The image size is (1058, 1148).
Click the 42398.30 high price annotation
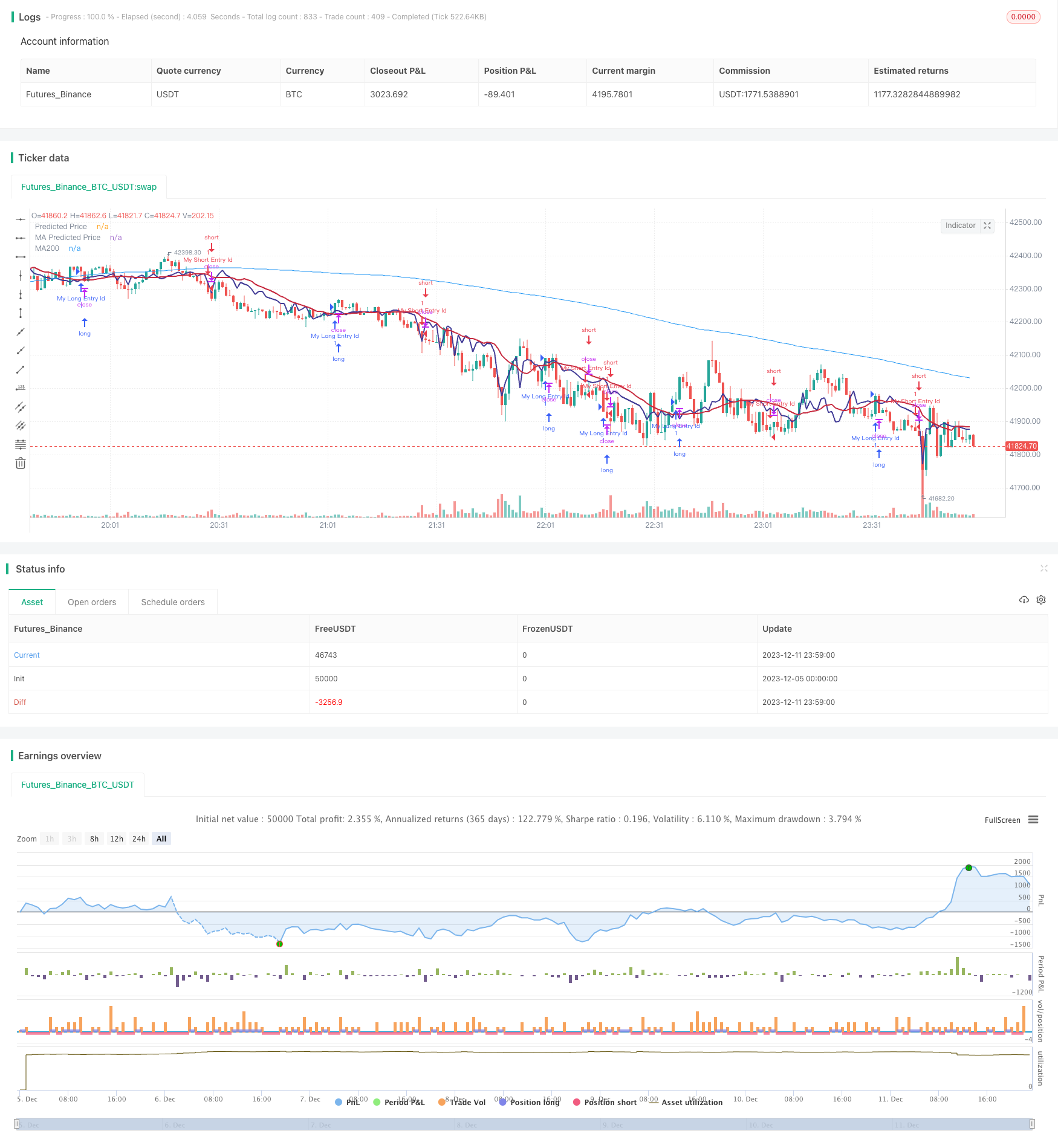pyautogui.click(x=187, y=253)
